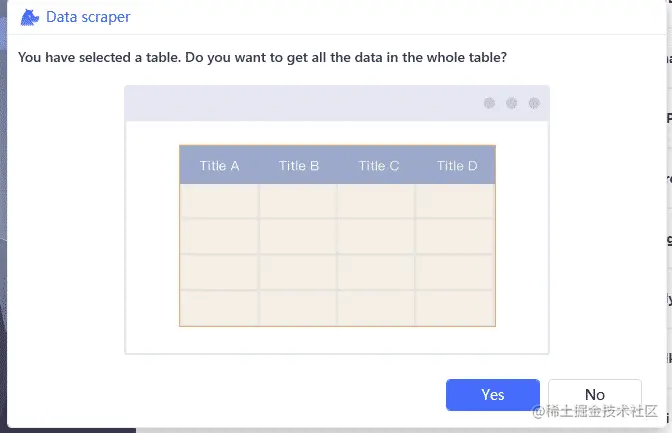Select the Title B column header

(299, 166)
